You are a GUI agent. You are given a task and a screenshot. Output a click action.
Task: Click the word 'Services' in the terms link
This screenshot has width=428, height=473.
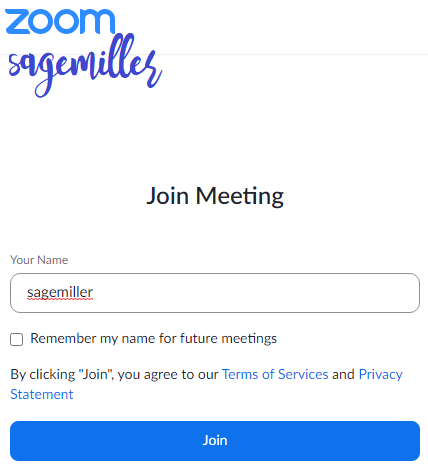point(303,374)
